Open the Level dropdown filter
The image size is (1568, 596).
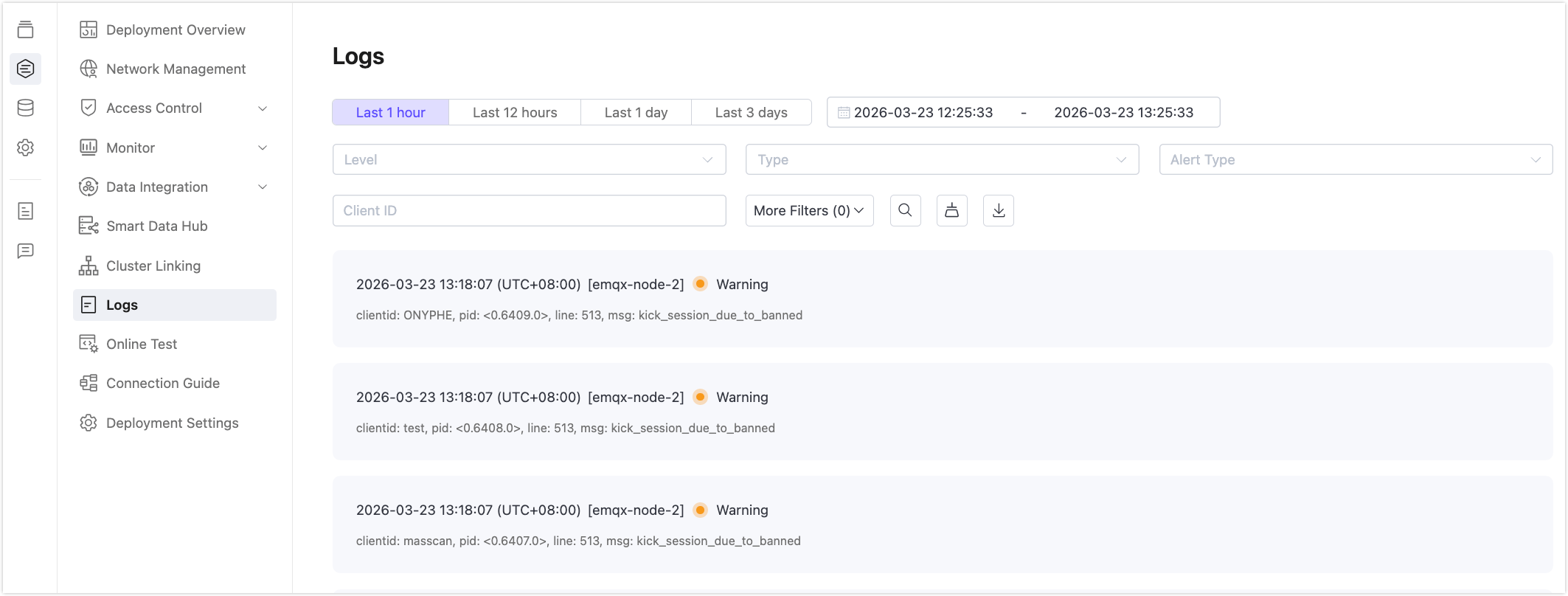(529, 159)
